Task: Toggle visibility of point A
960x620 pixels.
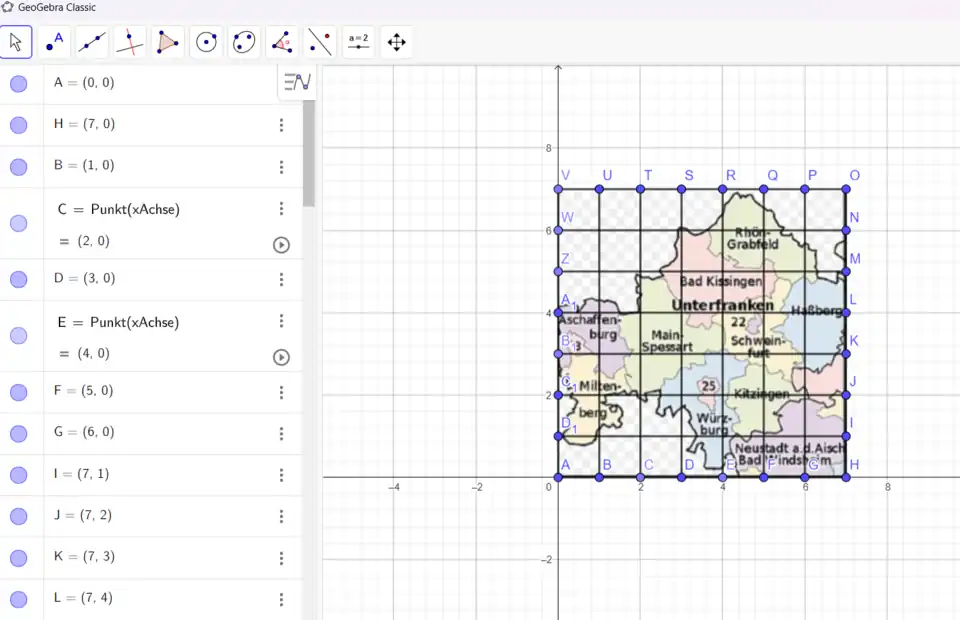Action: point(18,84)
